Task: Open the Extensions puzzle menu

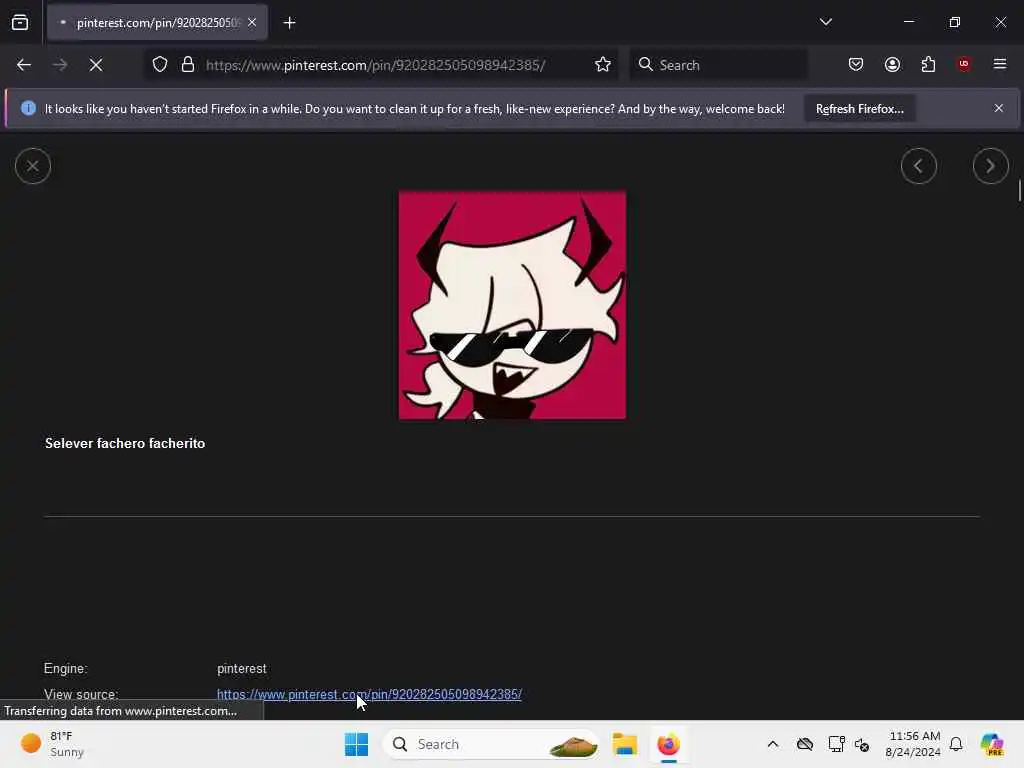Action: [x=929, y=64]
